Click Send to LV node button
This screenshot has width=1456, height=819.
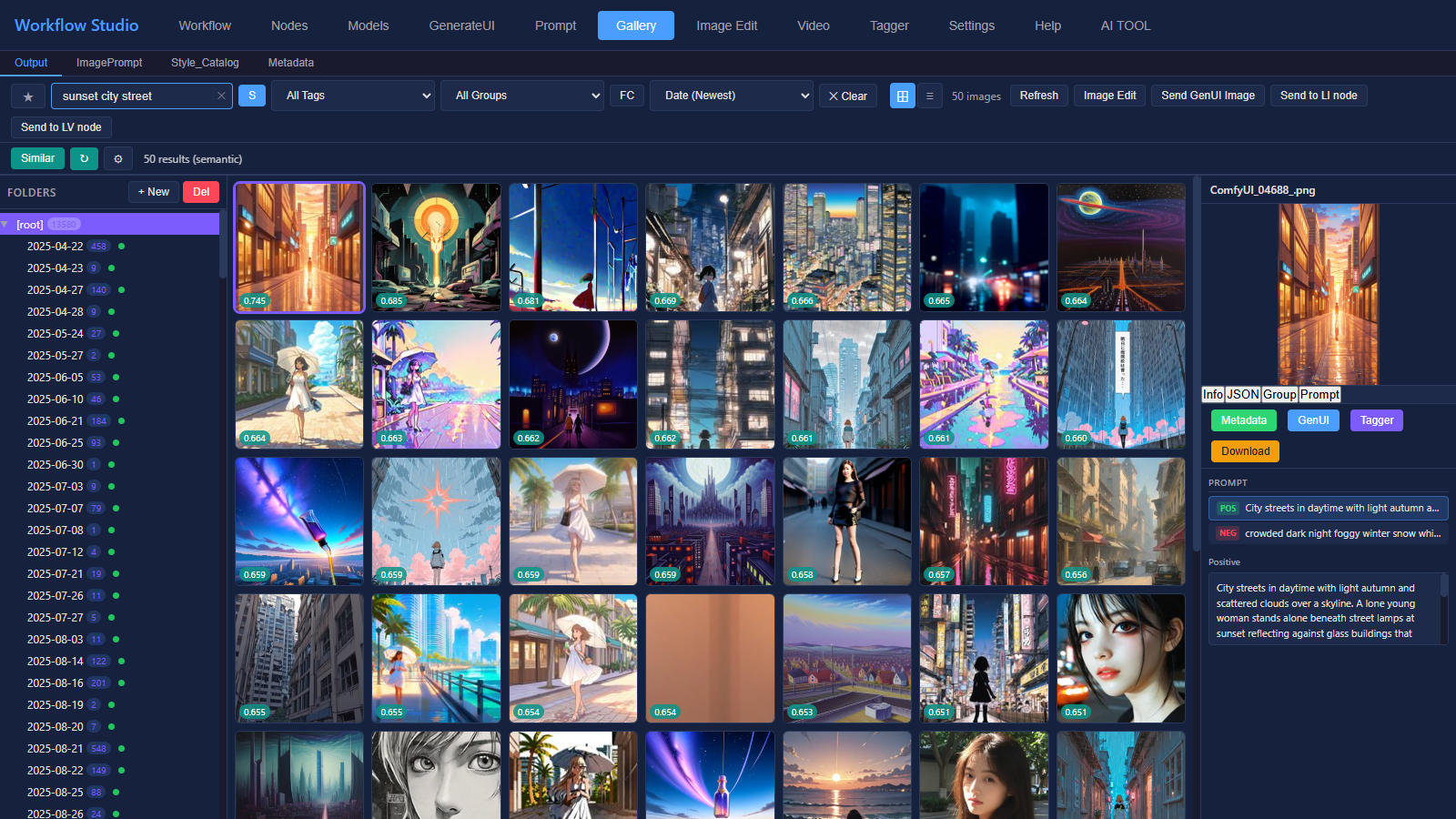pos(61,127)
